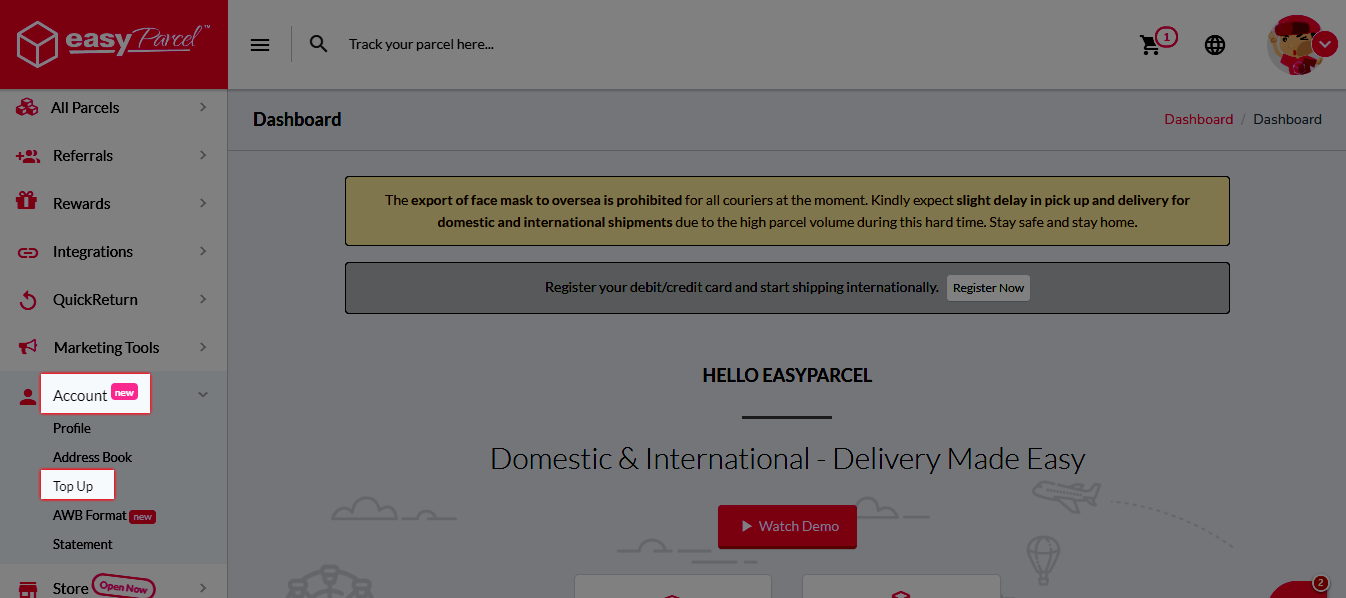This screenshot has width=1346, height=598.
Task: Click the Dashboard breadcrumb link
Action: point(1198,119)
